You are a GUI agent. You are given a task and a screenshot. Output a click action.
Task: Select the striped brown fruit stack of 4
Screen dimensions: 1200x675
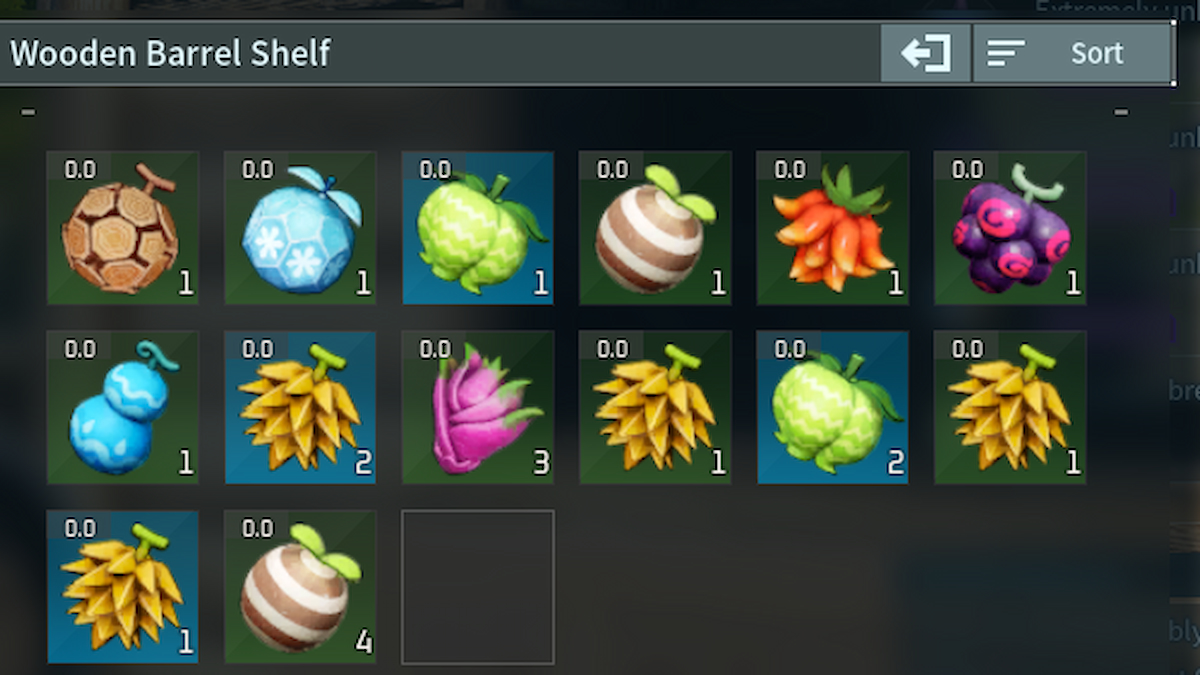300,587
